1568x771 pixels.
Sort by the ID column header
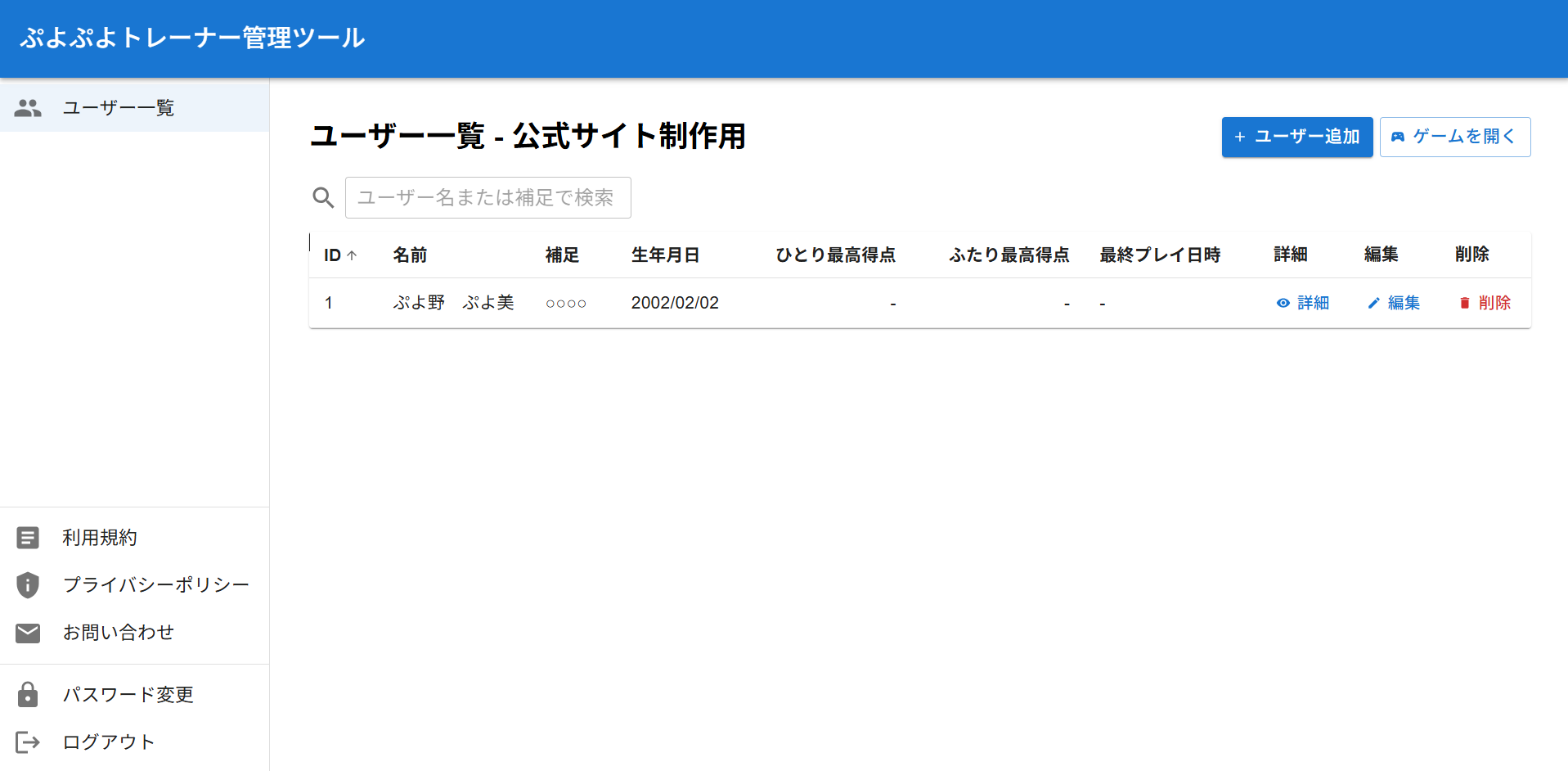(332, 255)
